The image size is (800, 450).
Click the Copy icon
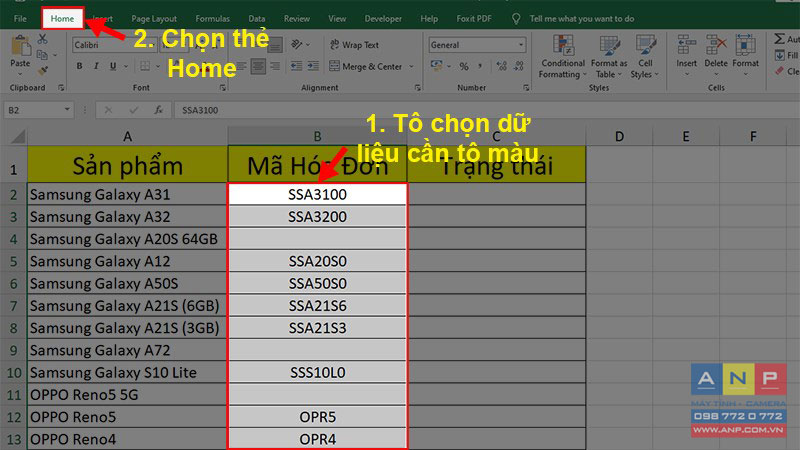coord(42,55)
